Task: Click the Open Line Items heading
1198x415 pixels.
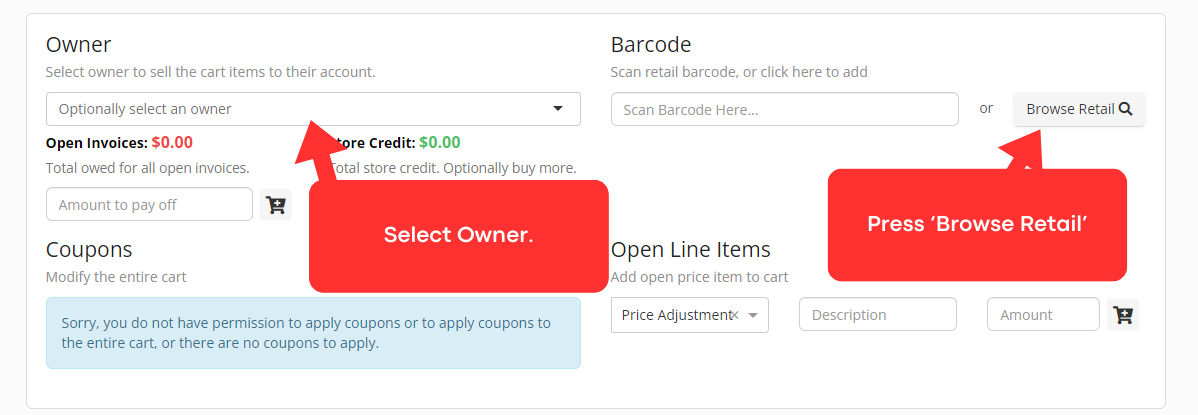Action: [690, 250]
